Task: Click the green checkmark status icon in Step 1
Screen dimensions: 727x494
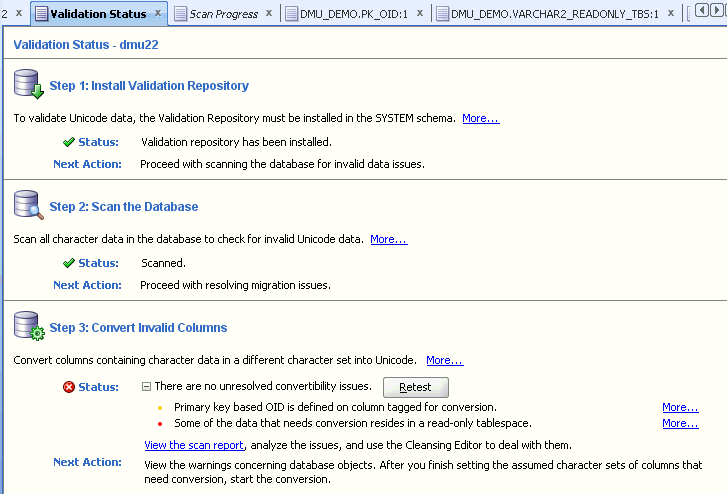Action: [69, 142]
